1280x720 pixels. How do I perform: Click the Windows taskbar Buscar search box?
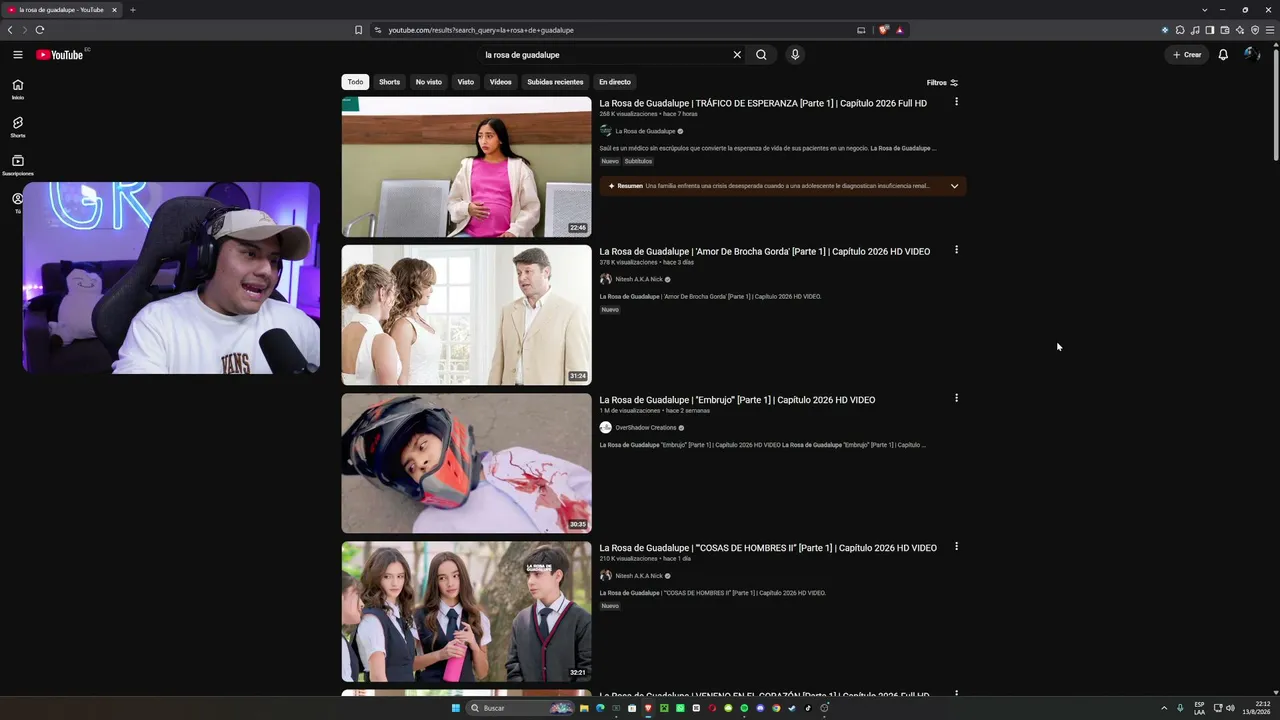coord(520,708)
